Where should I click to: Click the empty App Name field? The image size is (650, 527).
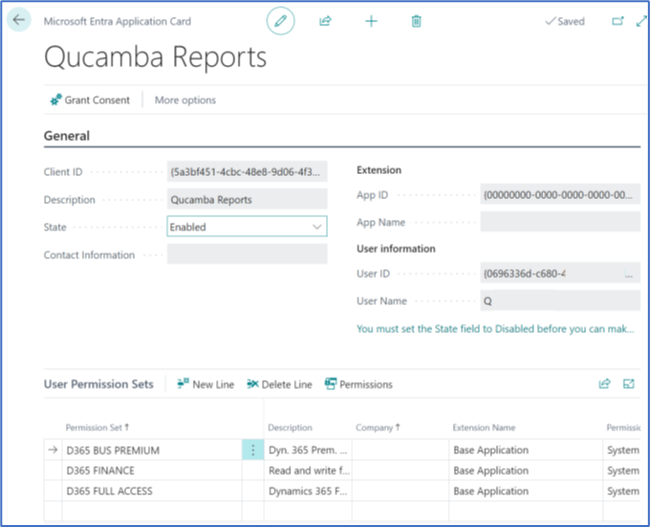(x=560, y=222)
